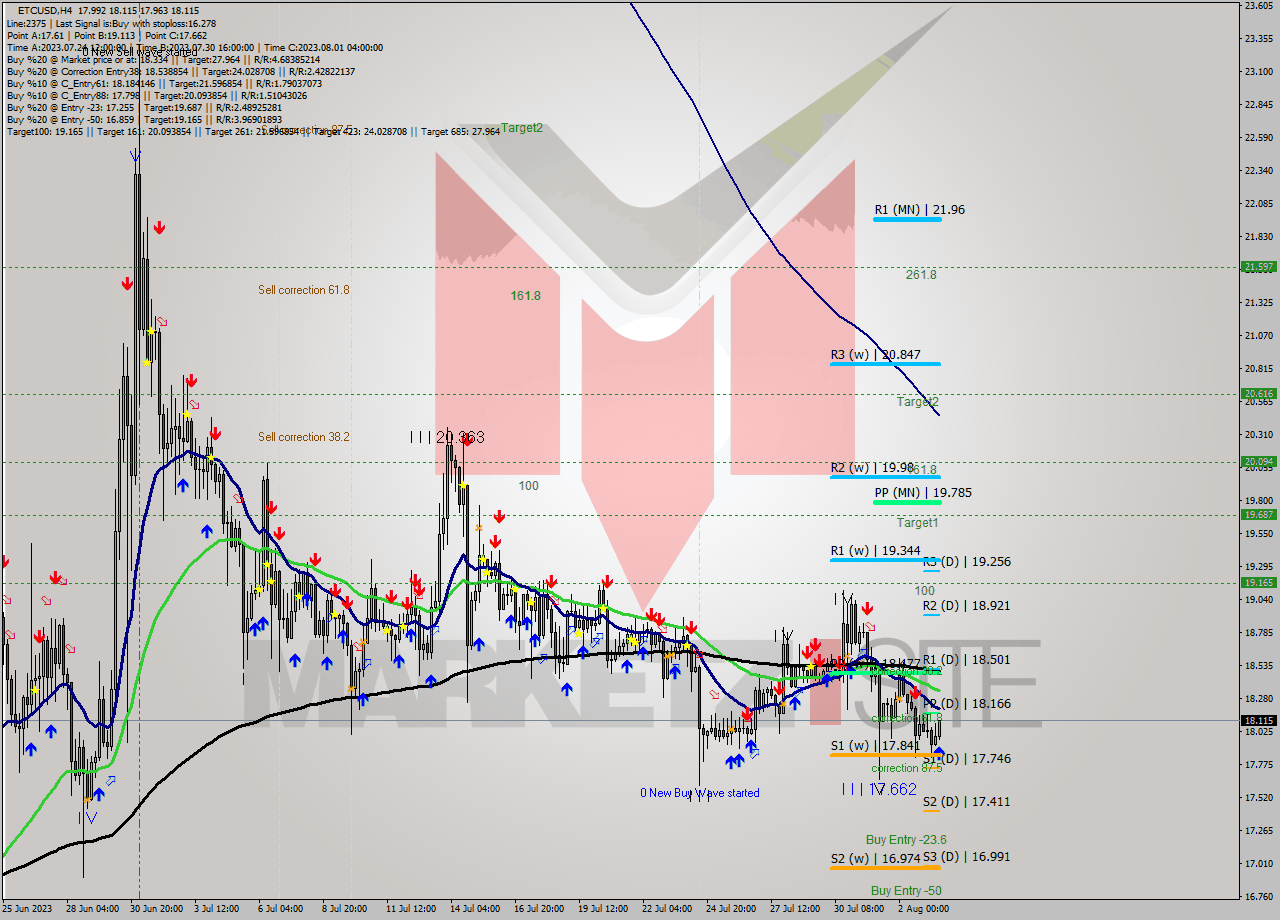The width and height of the screenshot is (1280, 920).
Task: Select the PP (D) | 18.166 label
Action: click(966, 704)
